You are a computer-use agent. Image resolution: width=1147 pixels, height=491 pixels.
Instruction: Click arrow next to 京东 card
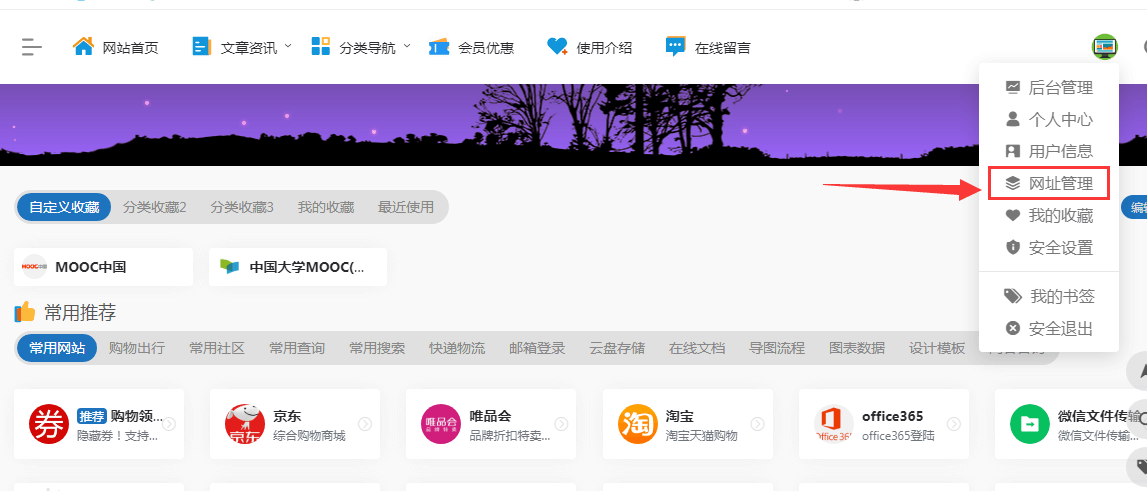(365, 424)
